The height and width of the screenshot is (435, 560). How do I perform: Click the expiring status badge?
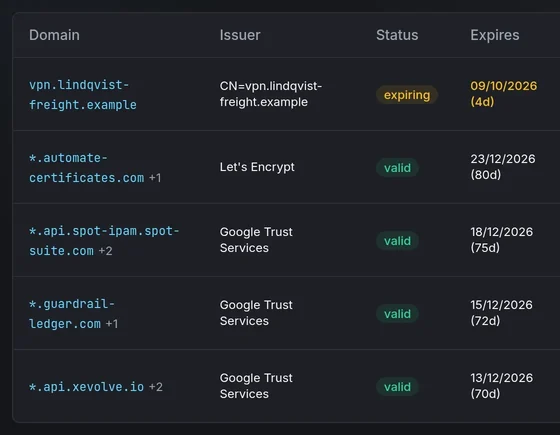[407, 95]
